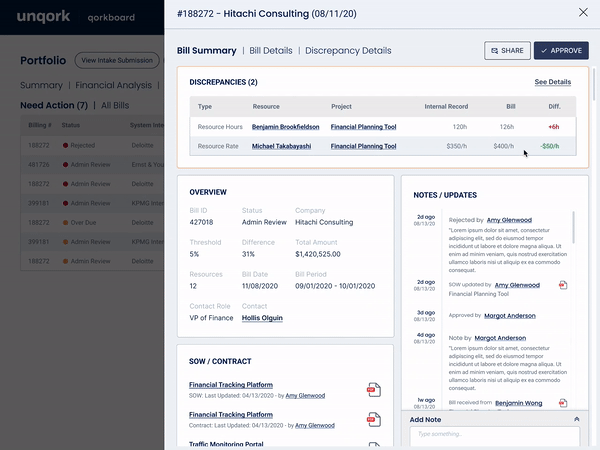Collapse the Add Note section chevron

pos(577,419)
